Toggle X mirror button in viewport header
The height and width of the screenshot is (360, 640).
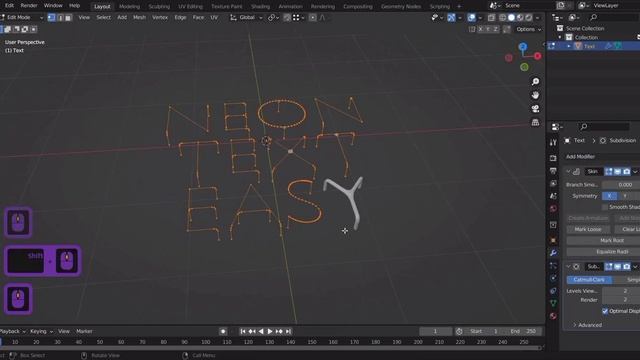(x=480, y=29)
